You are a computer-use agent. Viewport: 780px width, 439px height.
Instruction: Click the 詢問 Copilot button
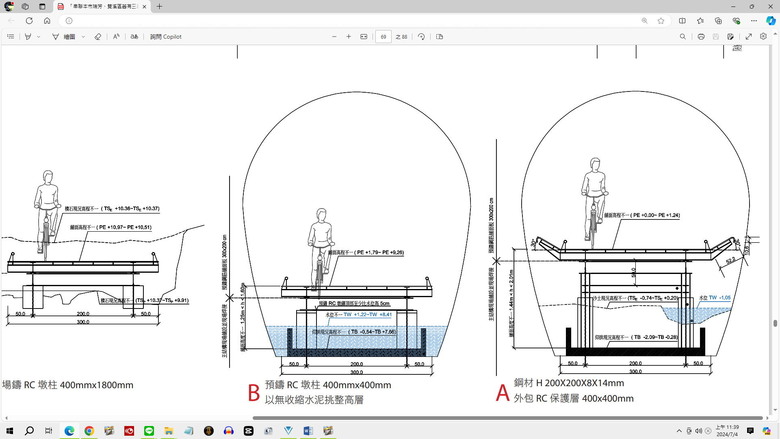pos(166,37)
